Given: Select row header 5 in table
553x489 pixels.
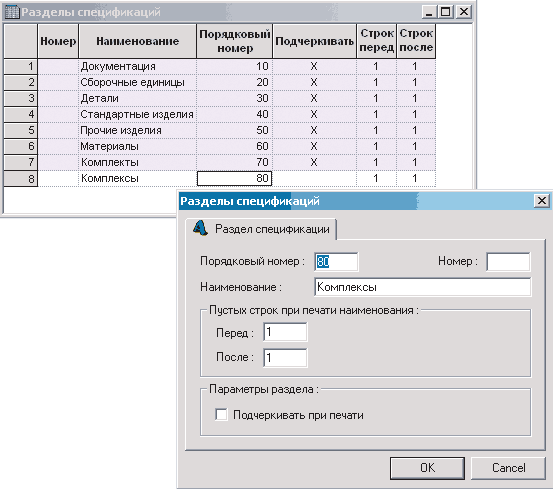Looking at the screenshot, I should click(x=20, y=130).
